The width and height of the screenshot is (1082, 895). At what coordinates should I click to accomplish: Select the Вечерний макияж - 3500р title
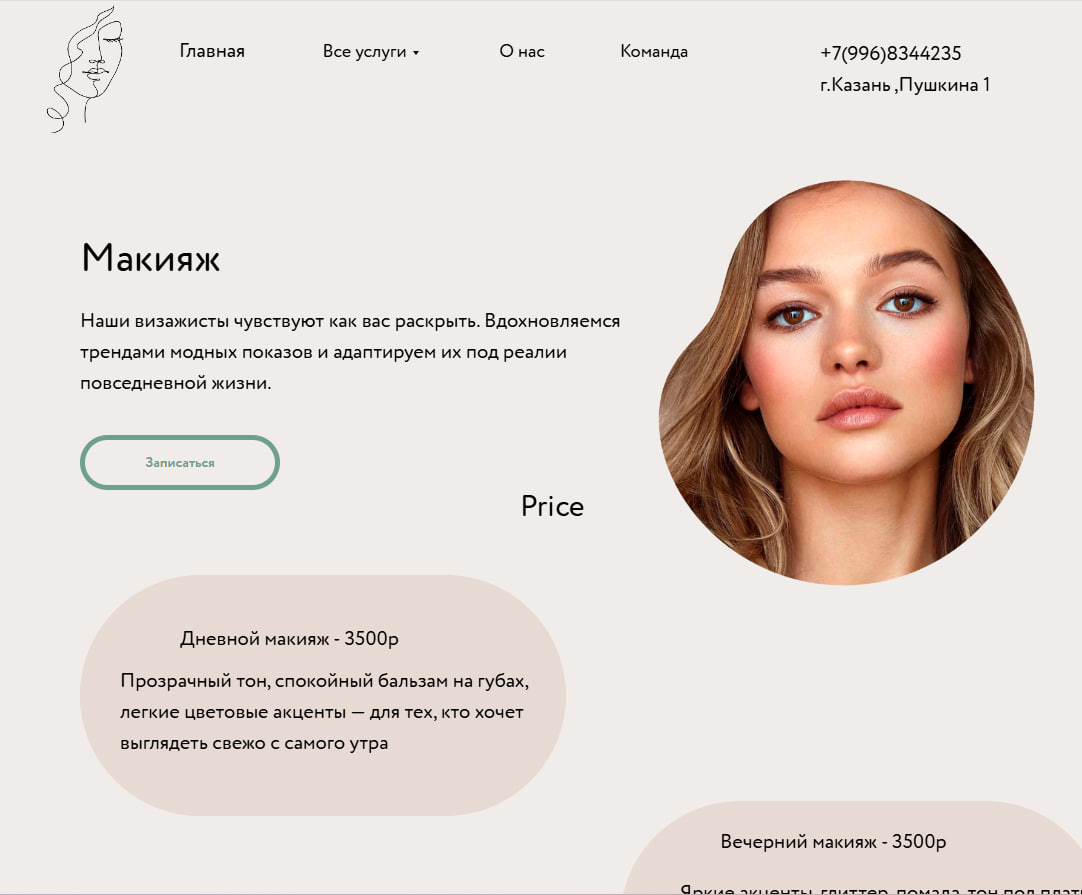pos(833,842)
